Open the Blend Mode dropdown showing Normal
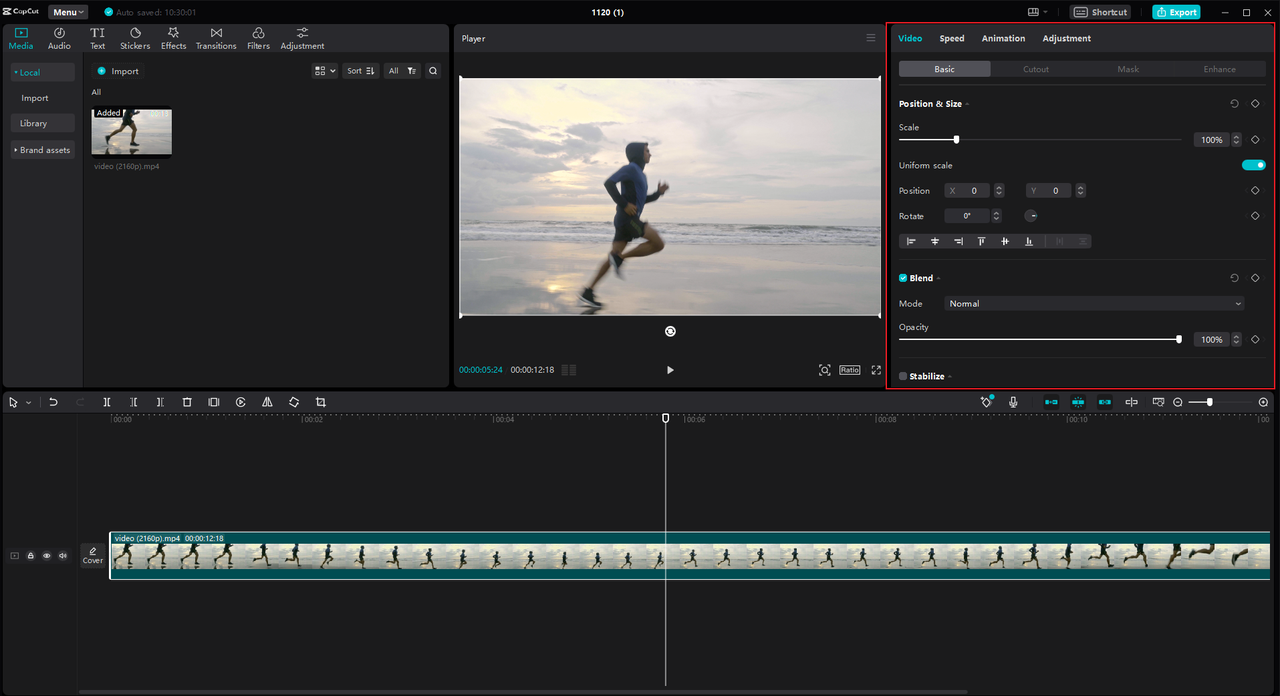1280x696 pixels. pos(1095,303)
